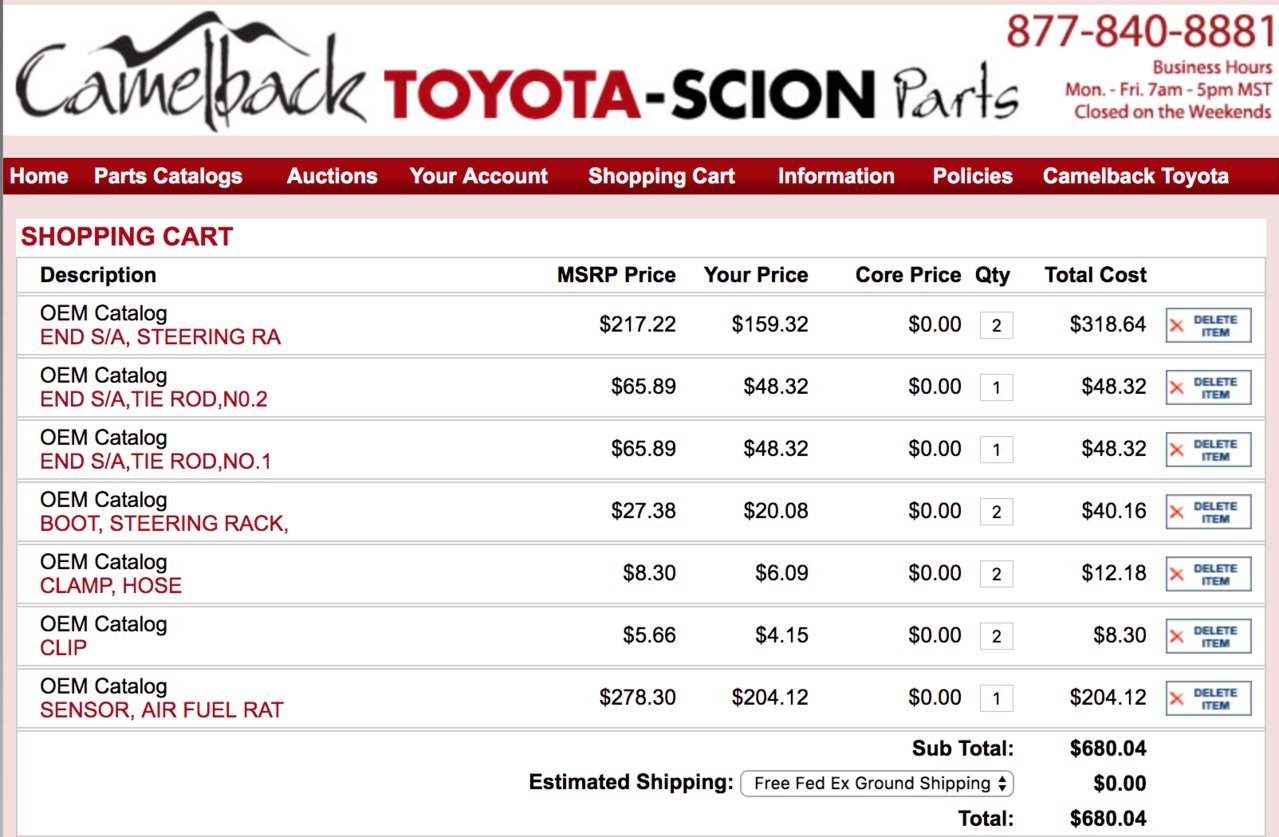Remove the CLAMP, HOSE item
Image resolution: width=1279 pixels, height=837 pixels.
pyautogui.click(x=1208, y=574)
